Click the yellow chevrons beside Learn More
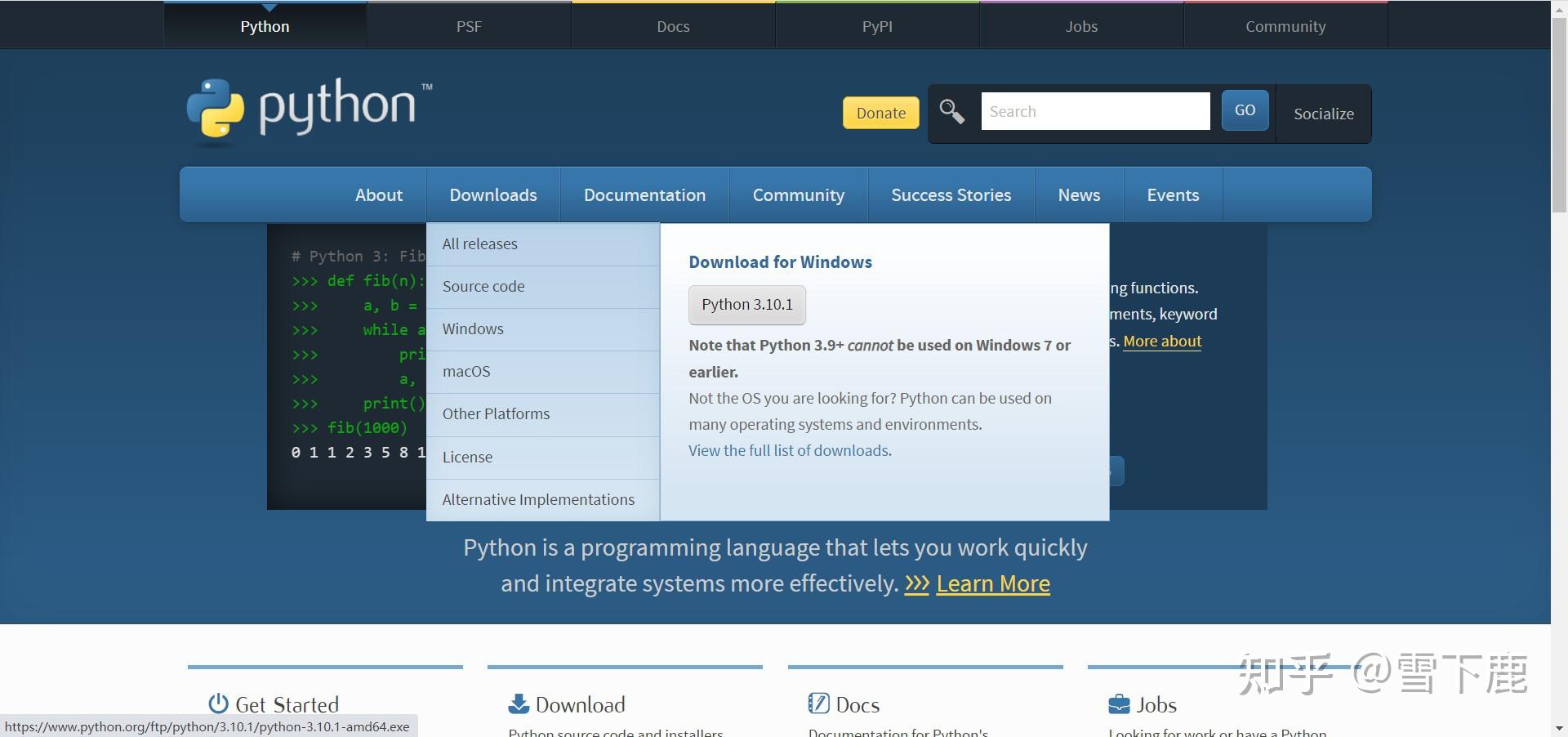 coord(917,583)
